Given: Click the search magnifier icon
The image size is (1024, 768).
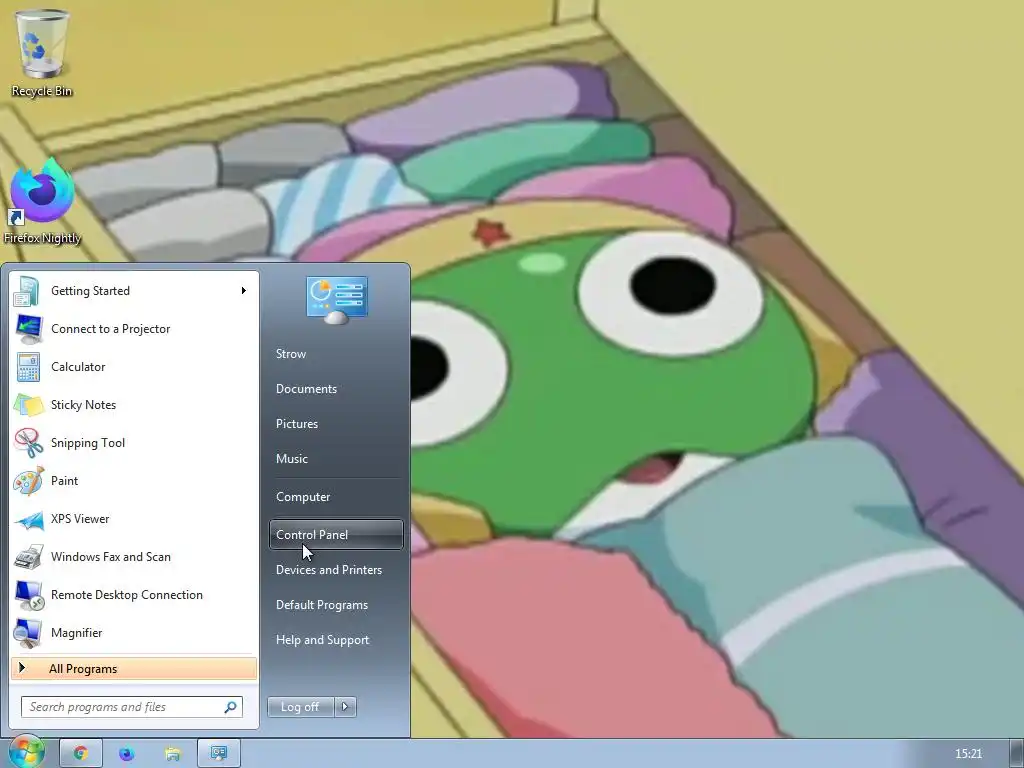Looking at the screenshot, I should click(x=230, y=707).
